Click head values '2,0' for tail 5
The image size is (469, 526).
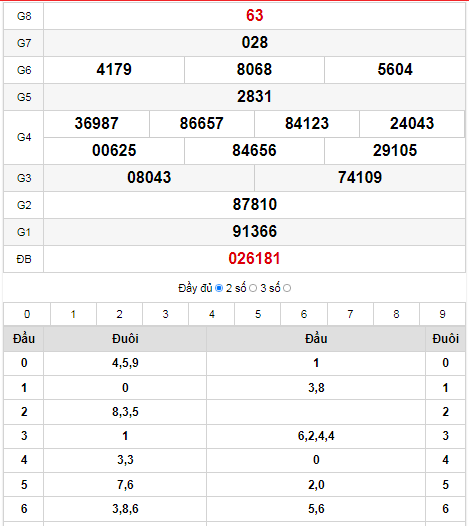coord(316,485)
